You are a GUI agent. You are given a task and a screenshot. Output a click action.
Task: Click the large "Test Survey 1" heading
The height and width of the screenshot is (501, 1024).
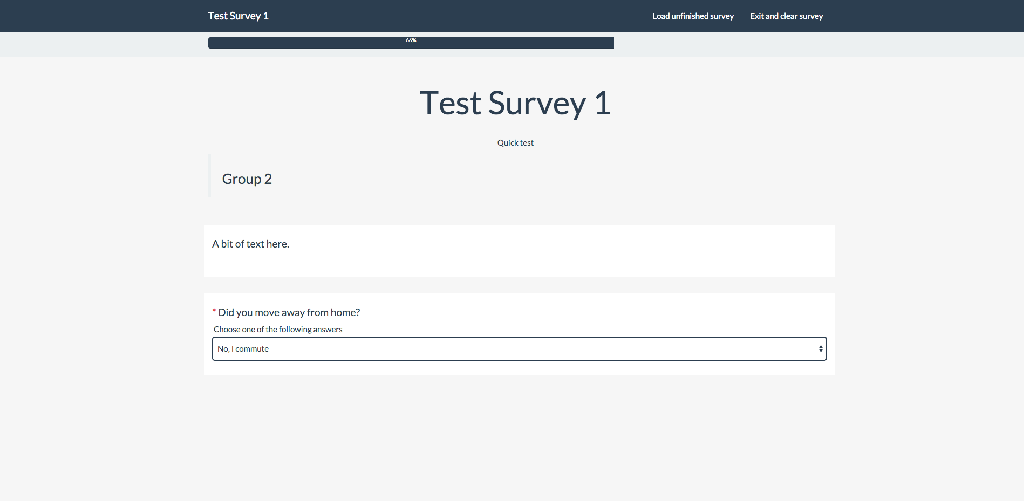click(515, 103)
